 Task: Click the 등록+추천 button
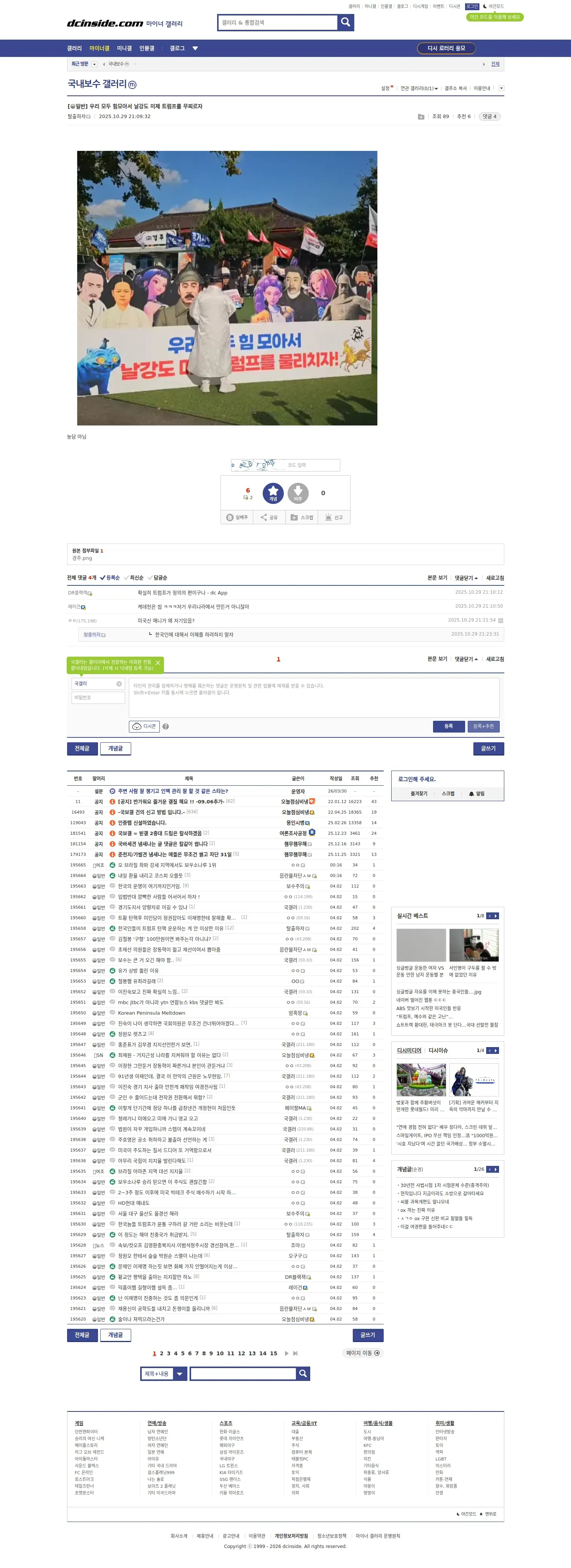(484, 726)
